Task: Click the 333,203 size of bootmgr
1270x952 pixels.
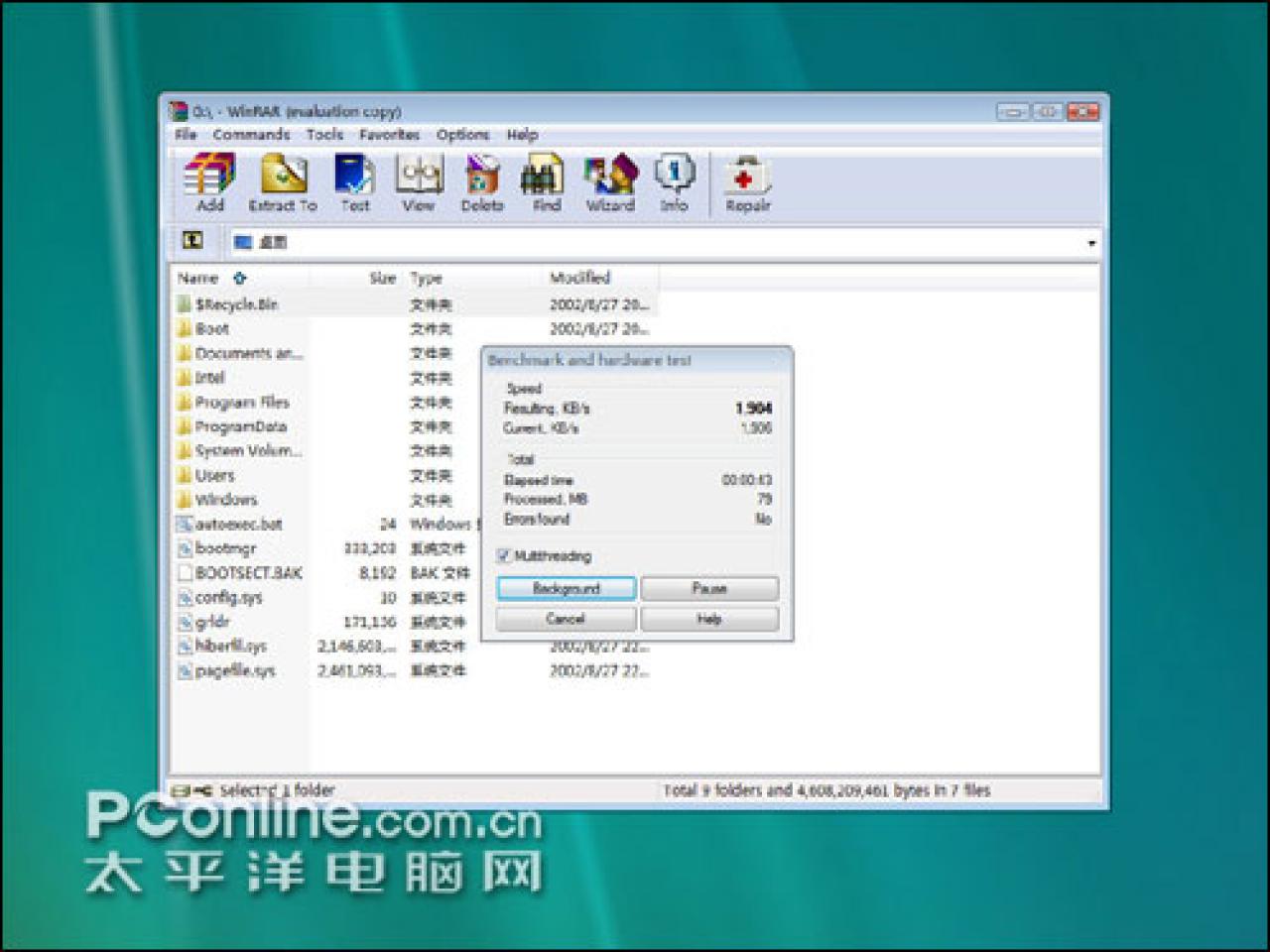Action: 369,548
